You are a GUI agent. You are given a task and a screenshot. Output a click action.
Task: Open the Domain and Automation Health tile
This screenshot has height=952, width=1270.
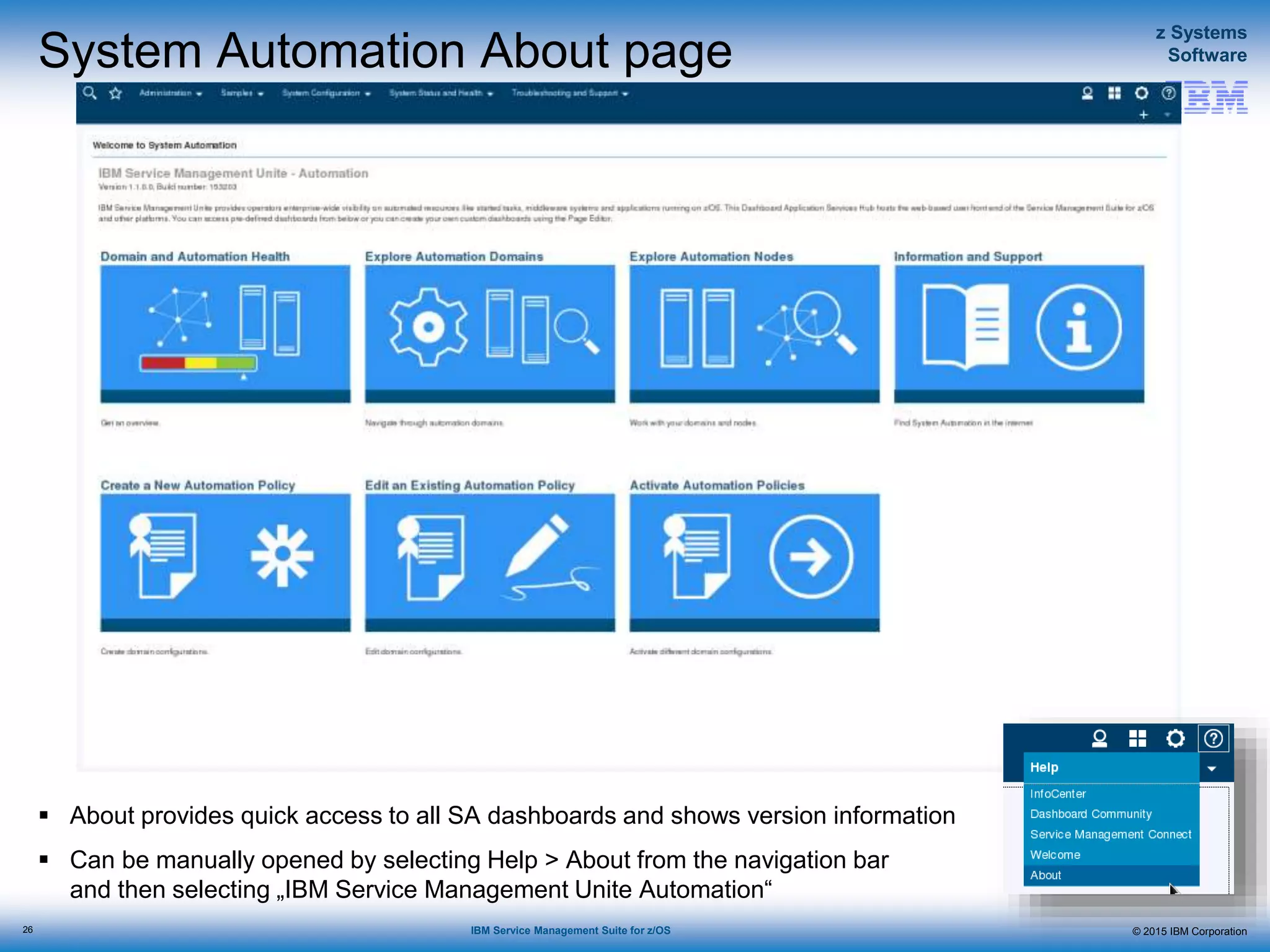click(225, 334)
